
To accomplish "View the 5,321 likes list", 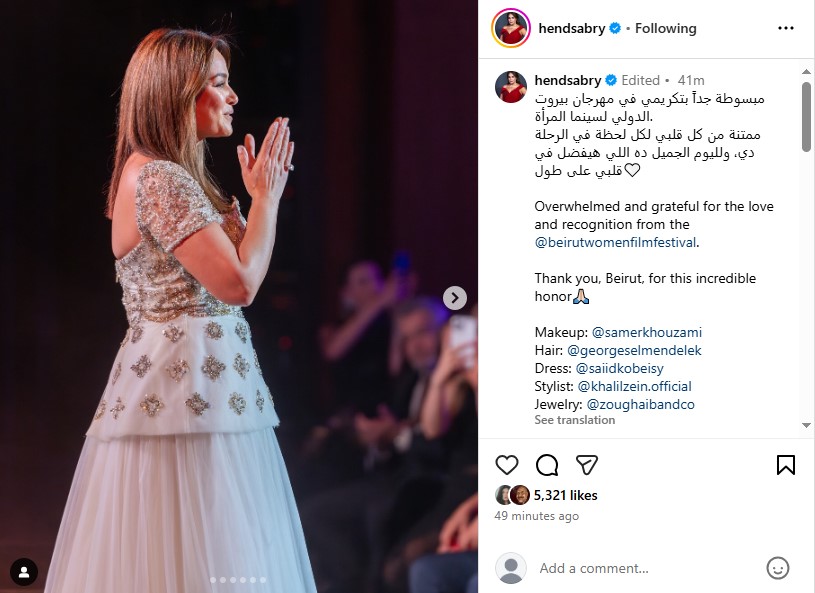I will (x=566, y=495).
